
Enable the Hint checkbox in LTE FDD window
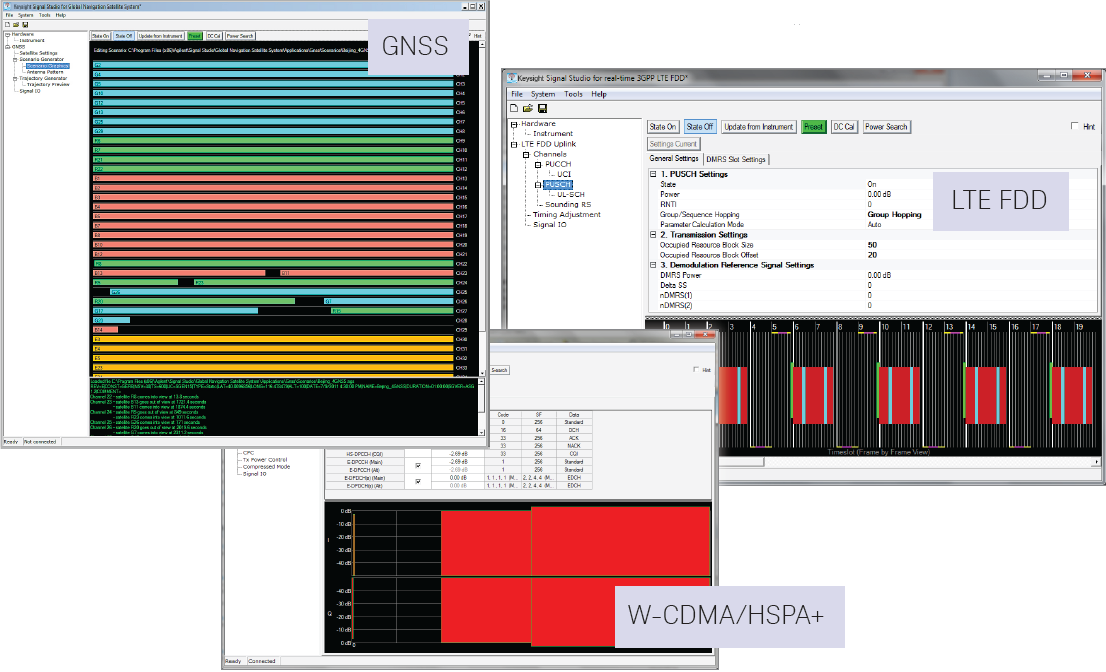pyautogui.click(x=1075, y=127)
